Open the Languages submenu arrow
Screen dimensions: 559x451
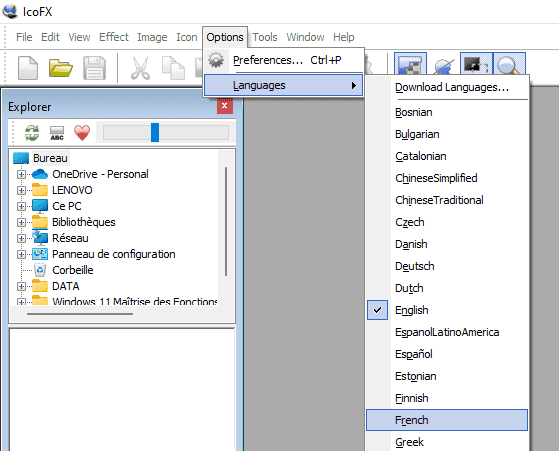(353, 86)
